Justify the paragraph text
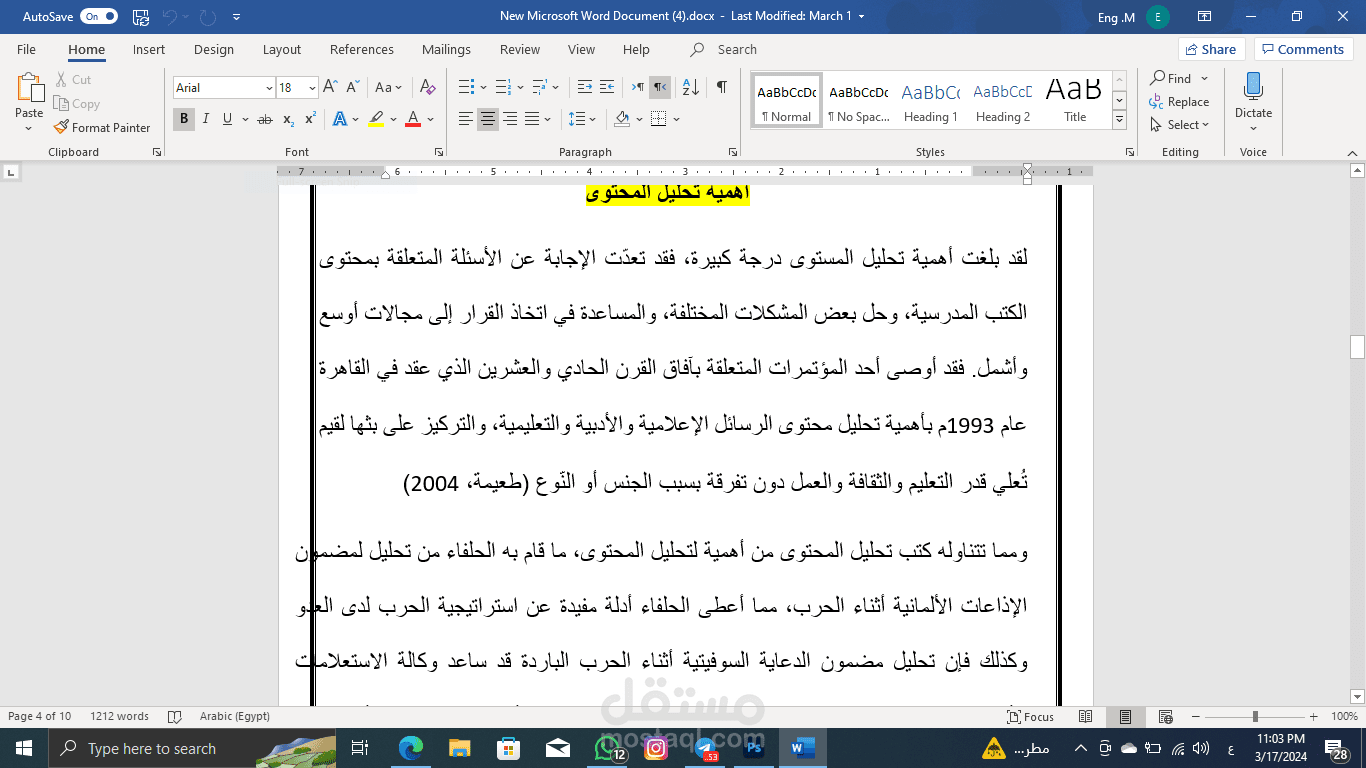Image resolution: width=1366 pixels, height=768 pixels. [x=532, y=119]
